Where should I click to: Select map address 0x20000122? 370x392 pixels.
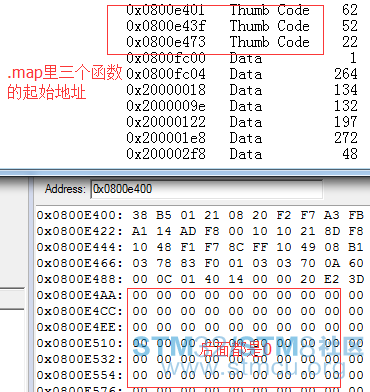[166, 122]
